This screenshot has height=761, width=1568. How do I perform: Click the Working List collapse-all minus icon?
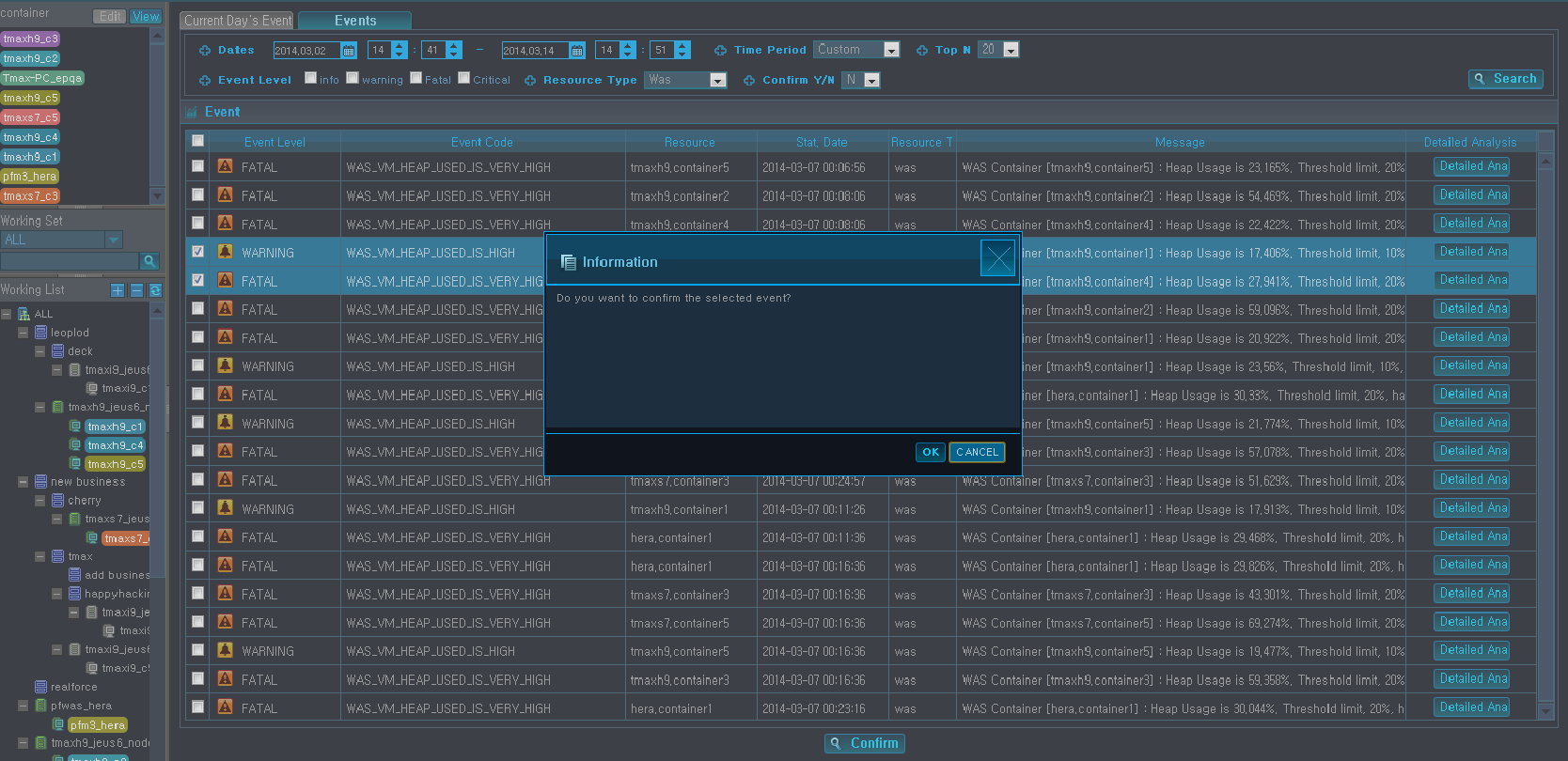coord(136,290)
